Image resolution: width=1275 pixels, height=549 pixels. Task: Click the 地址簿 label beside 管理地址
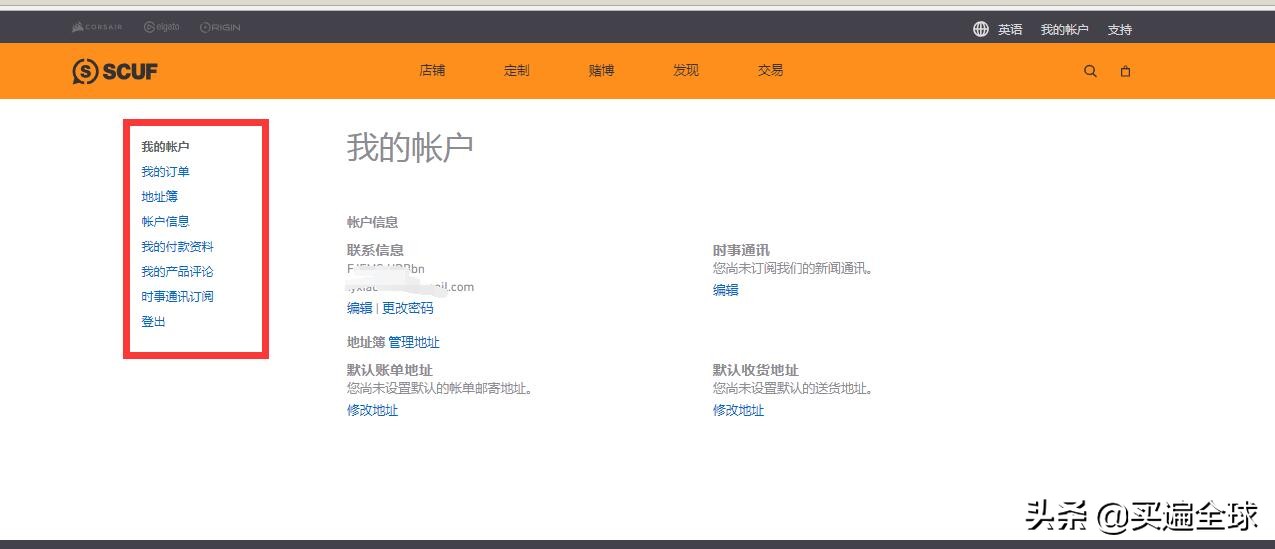(x=366, y=342)
